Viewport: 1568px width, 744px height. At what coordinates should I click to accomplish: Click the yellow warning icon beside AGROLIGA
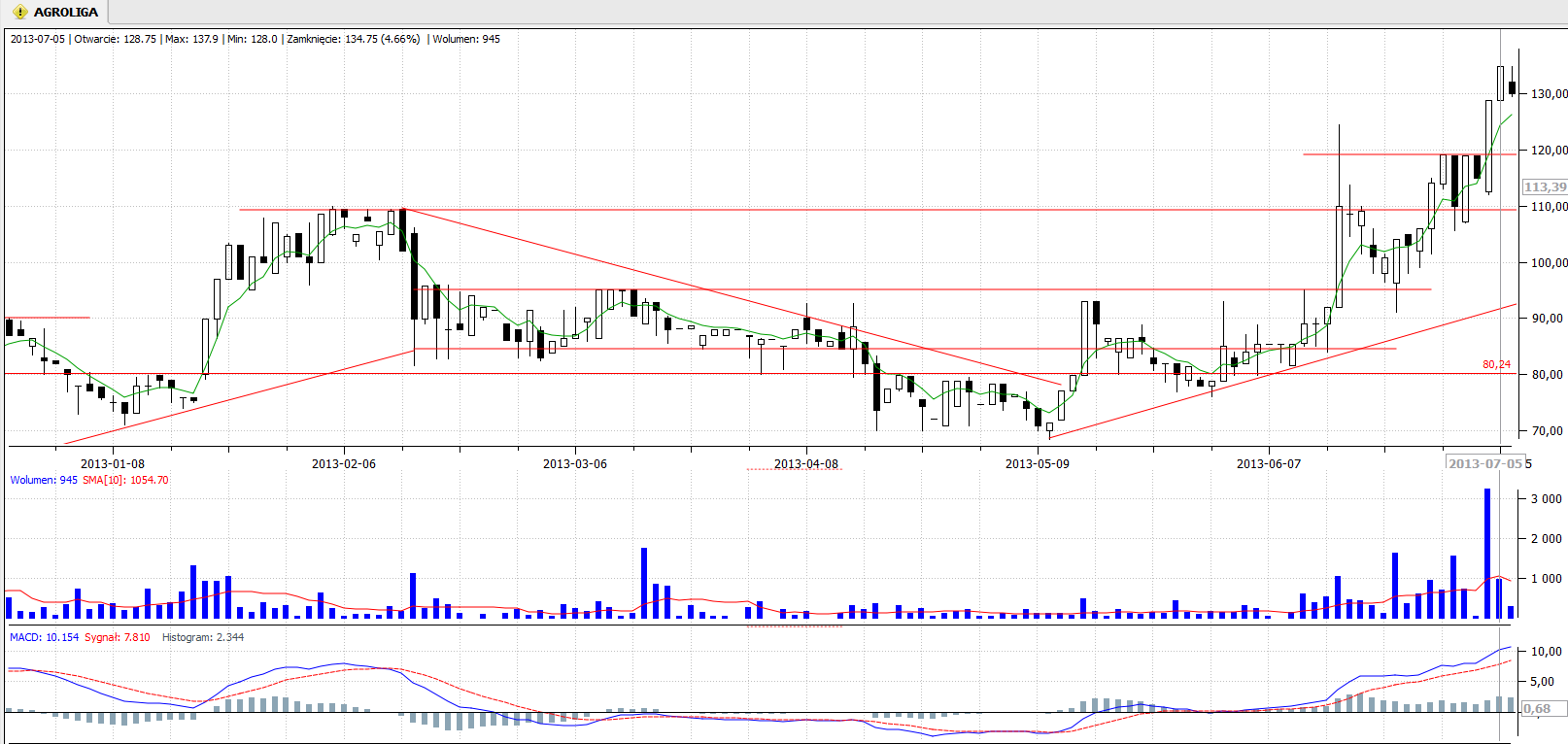20,13
